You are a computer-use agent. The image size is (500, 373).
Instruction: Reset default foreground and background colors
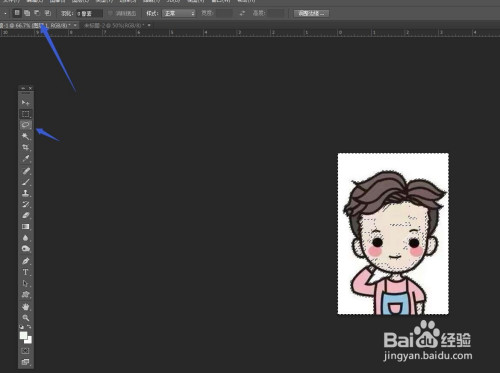22,327
